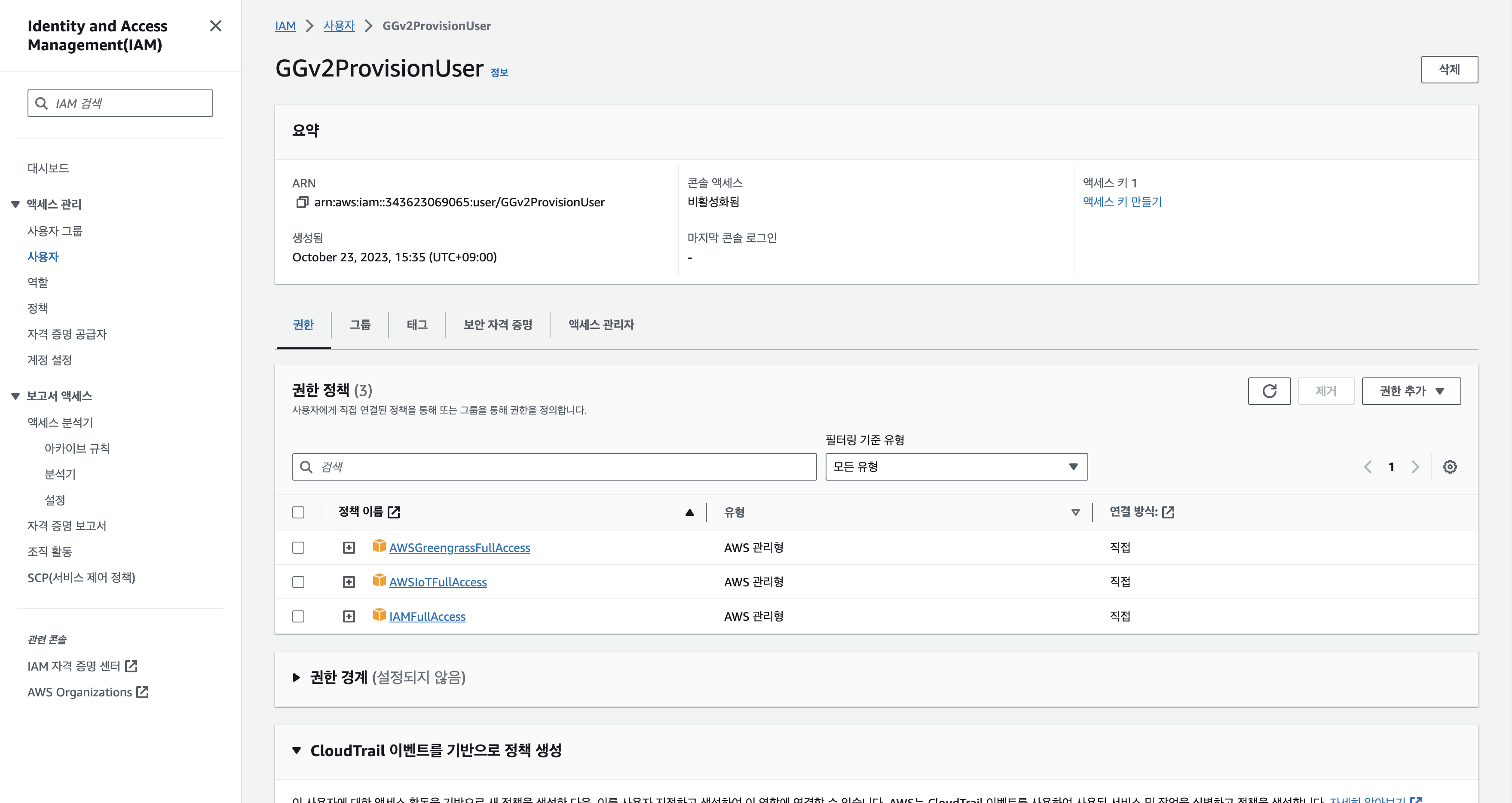
Task: Open the AWSGreengrassFullAccess policy link
Action: coord(459,548)
